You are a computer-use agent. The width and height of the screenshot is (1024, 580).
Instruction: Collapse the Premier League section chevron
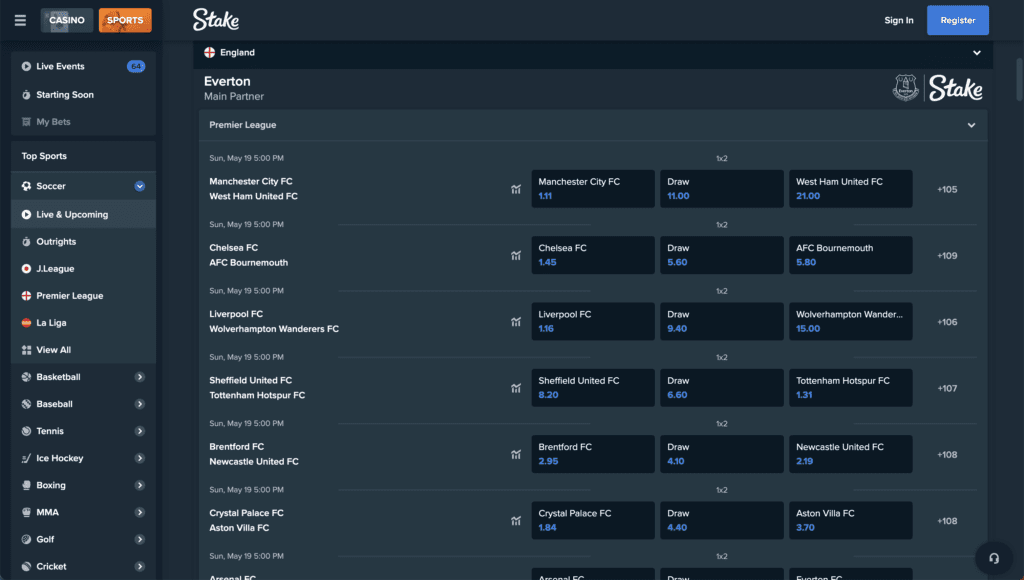click(x=972, y=125)
